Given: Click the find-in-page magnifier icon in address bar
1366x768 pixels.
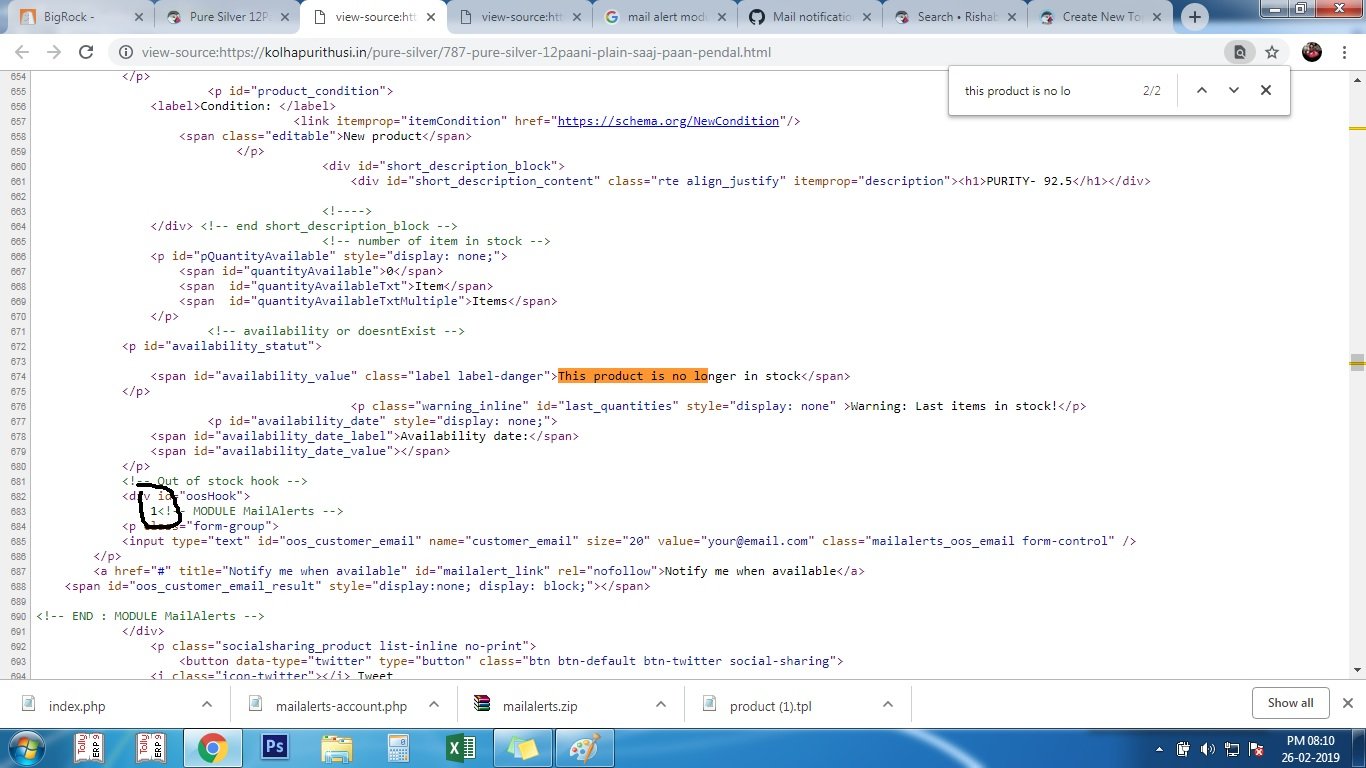Looking at the screenshot, I should tap(1240, 52).
